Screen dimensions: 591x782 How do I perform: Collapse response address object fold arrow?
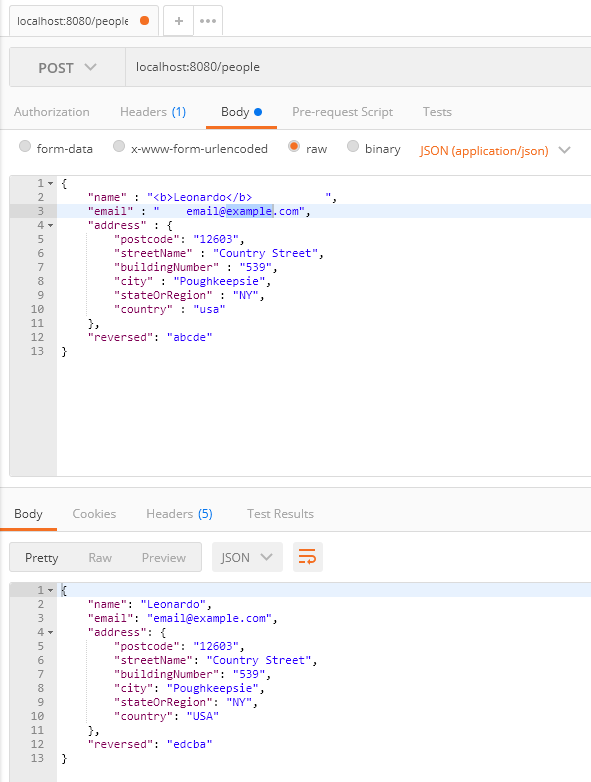(50, 632)
